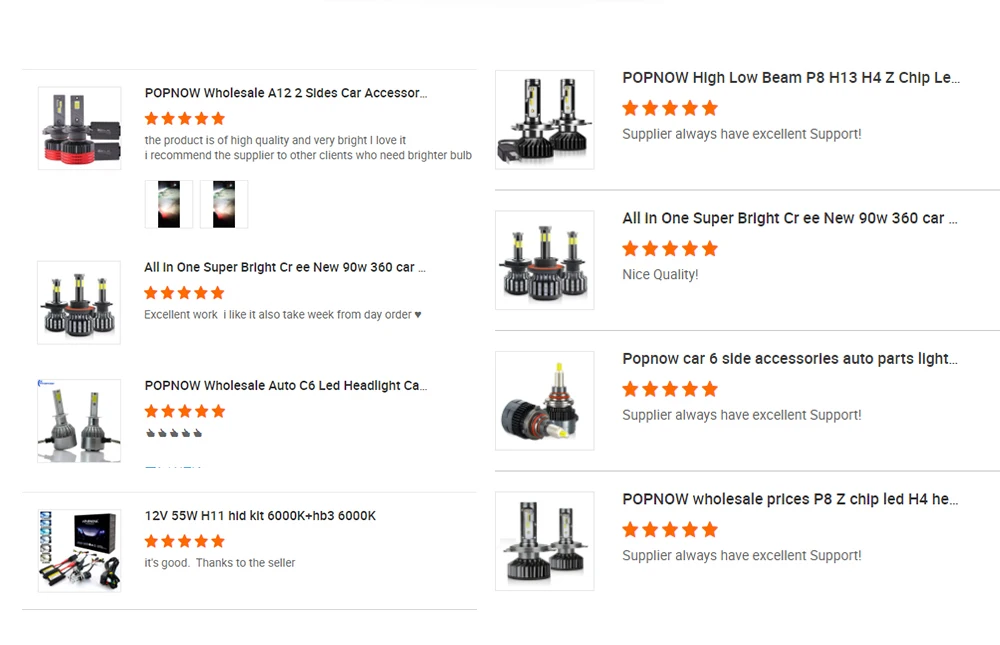Click star rating under Popnow 6 side accessories
Screen dimensions: 1000x645
pyautogui.click(x=670, y=389)
